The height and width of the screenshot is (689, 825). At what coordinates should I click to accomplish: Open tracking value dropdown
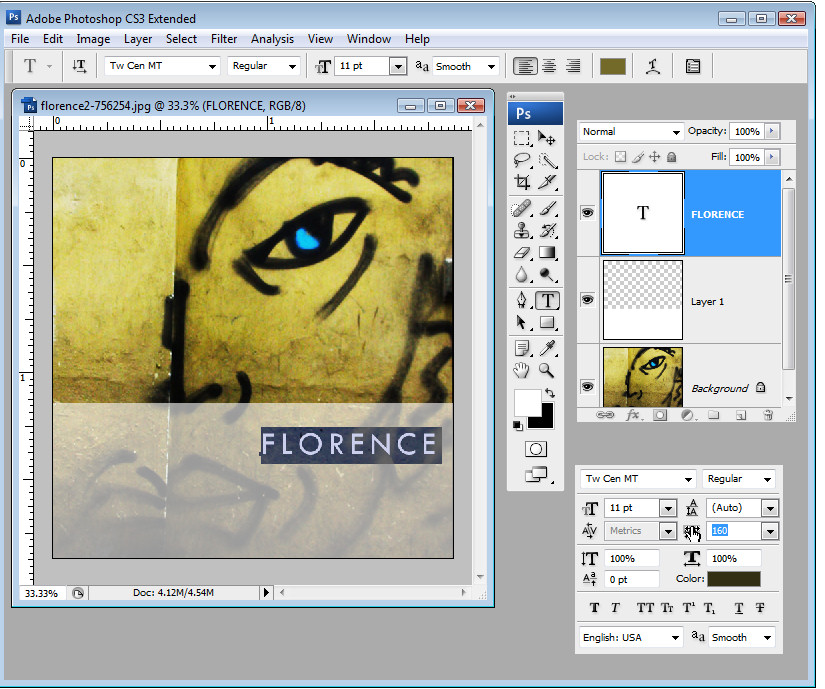[x=770, y=531]
